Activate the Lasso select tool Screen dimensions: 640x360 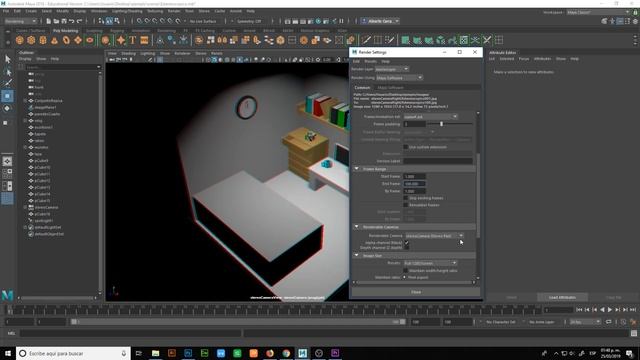(x=7, y=72)
